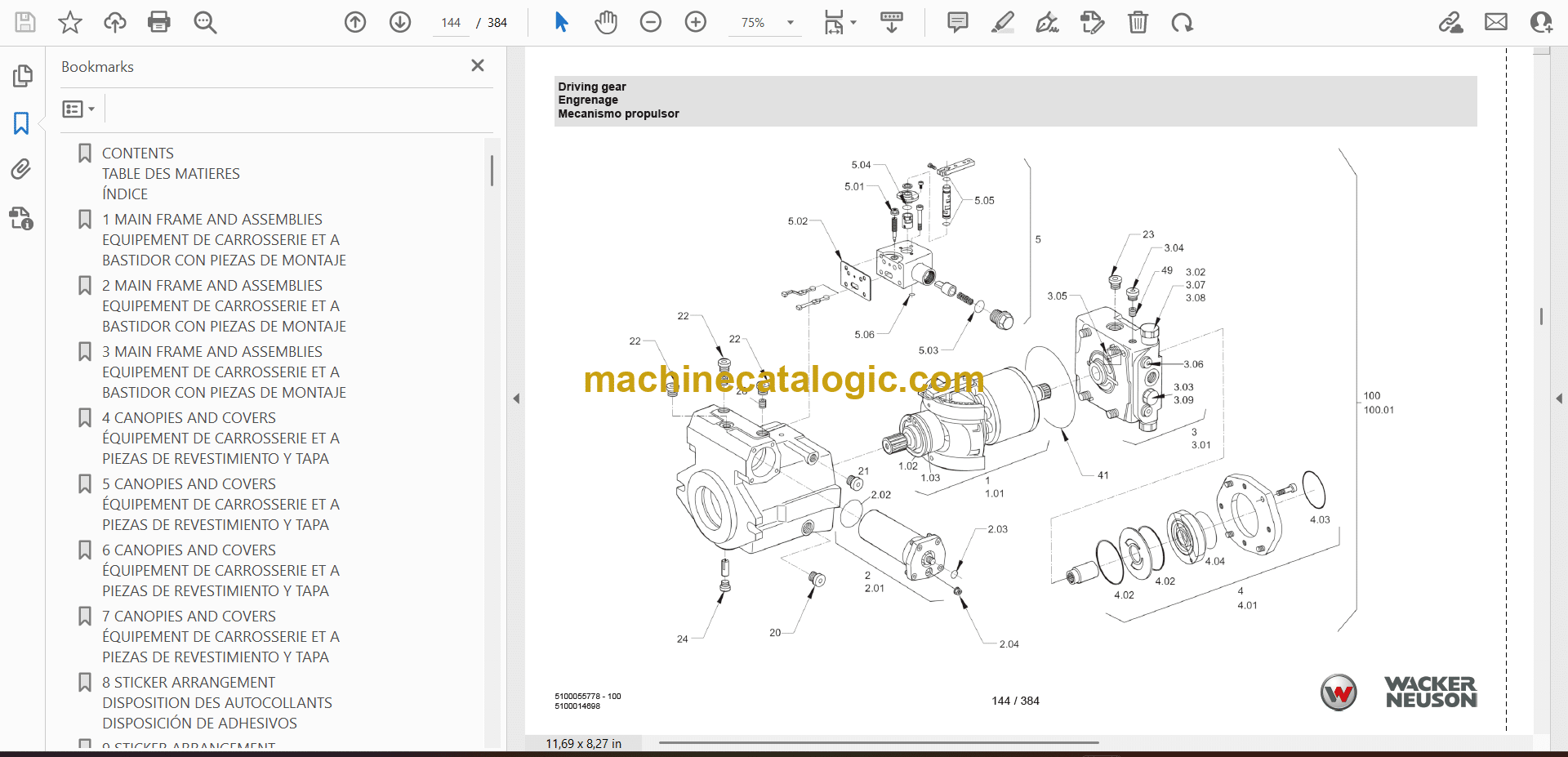Image resolution: width=1568 pixels, height=757 pixels.
Task: Open Page Thumbnails panel in sidebar
Action: tap(22, 76)
